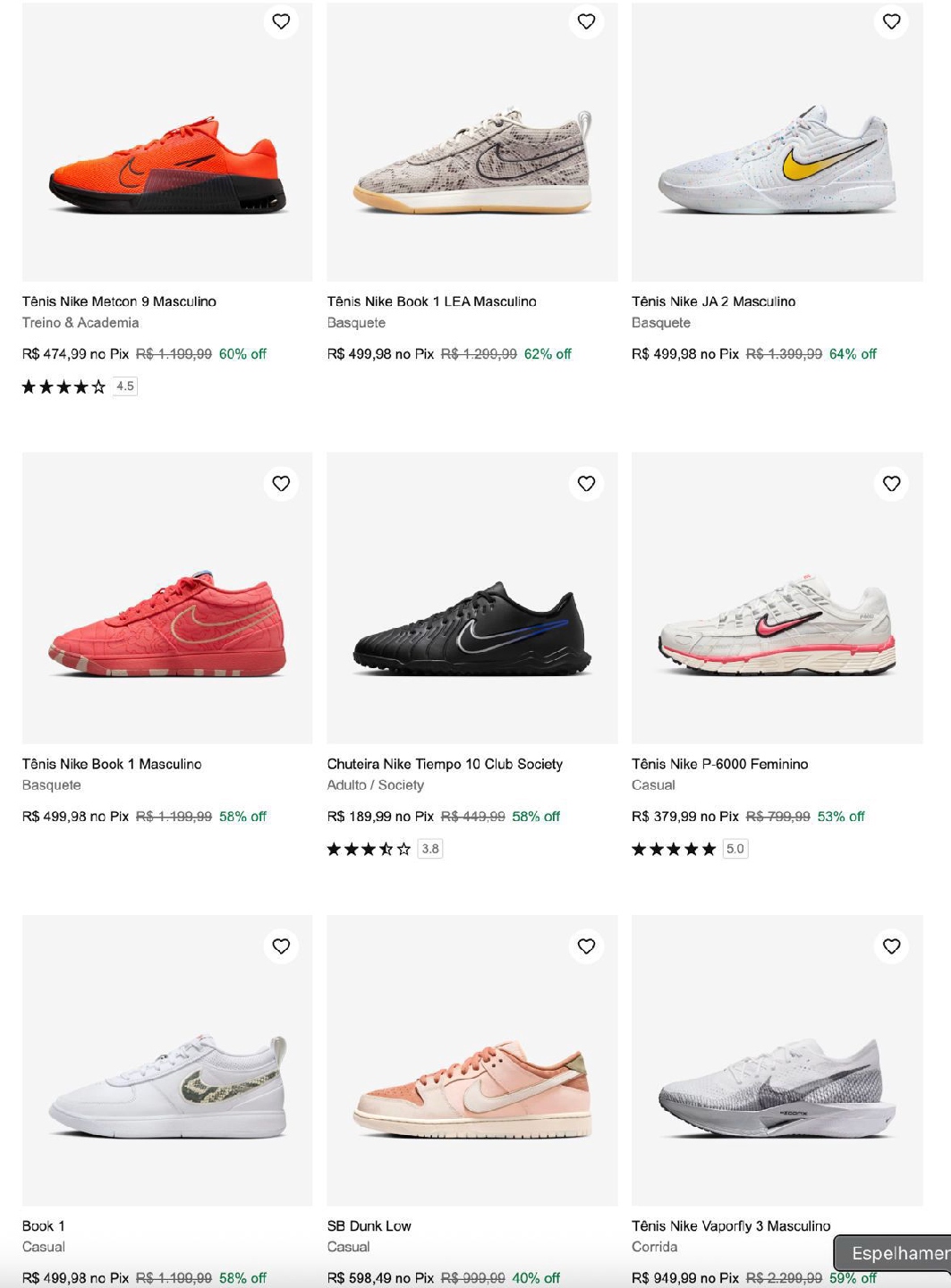This screenshot has width=951, height=1288.
Task: Open the Tênis Nike JA 2 Masculino link
Action: point(713,301)
